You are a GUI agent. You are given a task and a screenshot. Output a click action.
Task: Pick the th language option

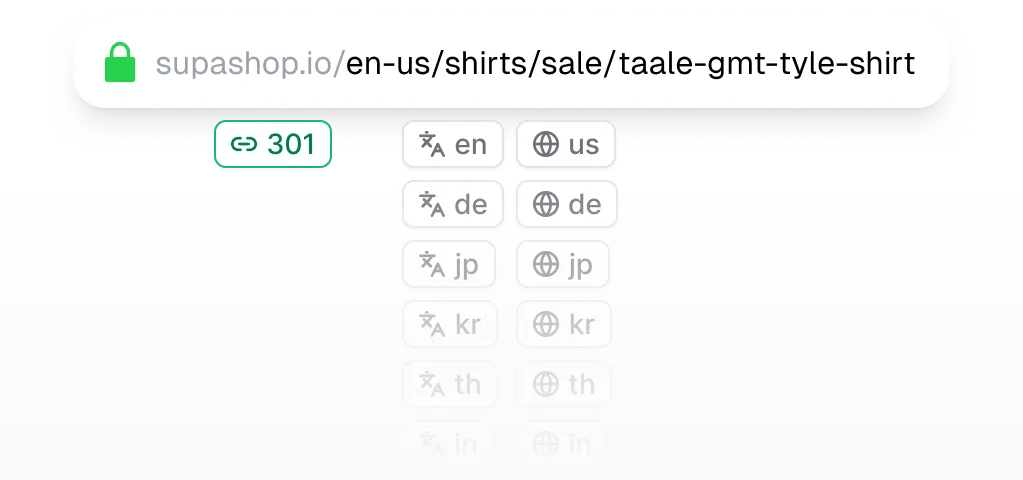tap(450, 384)
